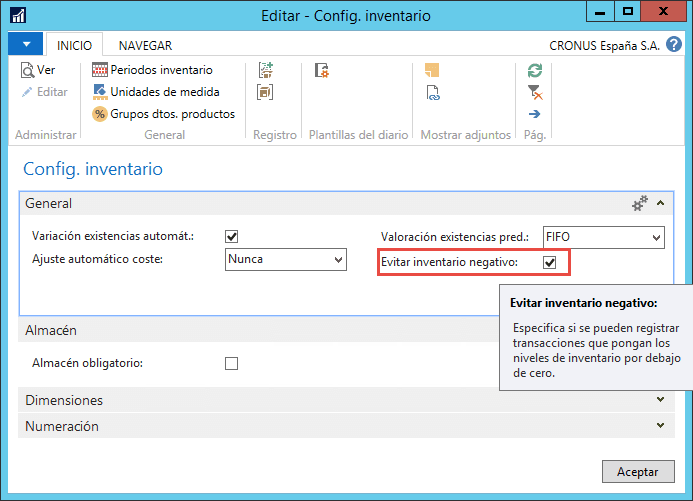The height and width of the screenshot is (501, 693).
Task: Click the top icon in Registro group
Action: click(x=266, y=70)
